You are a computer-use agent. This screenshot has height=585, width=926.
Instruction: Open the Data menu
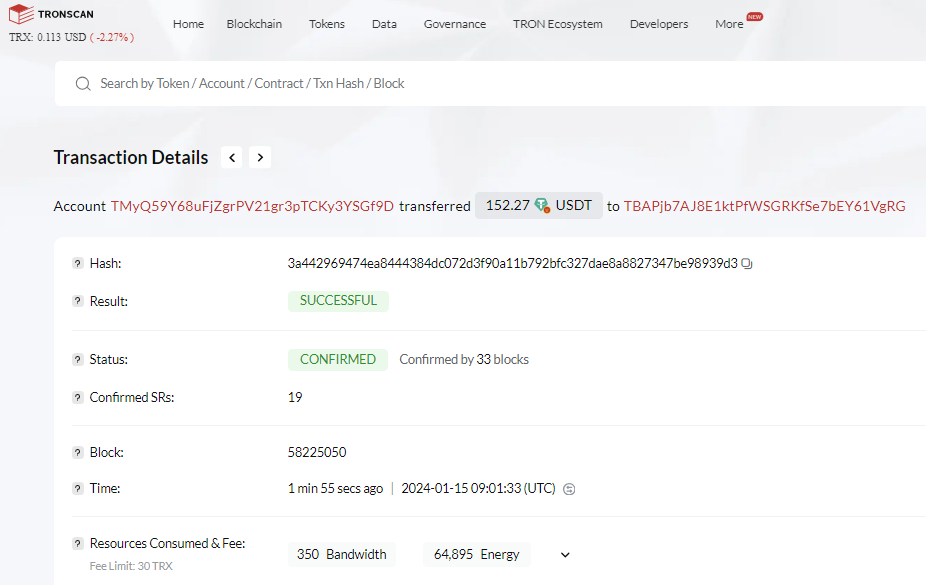(384, 24)
